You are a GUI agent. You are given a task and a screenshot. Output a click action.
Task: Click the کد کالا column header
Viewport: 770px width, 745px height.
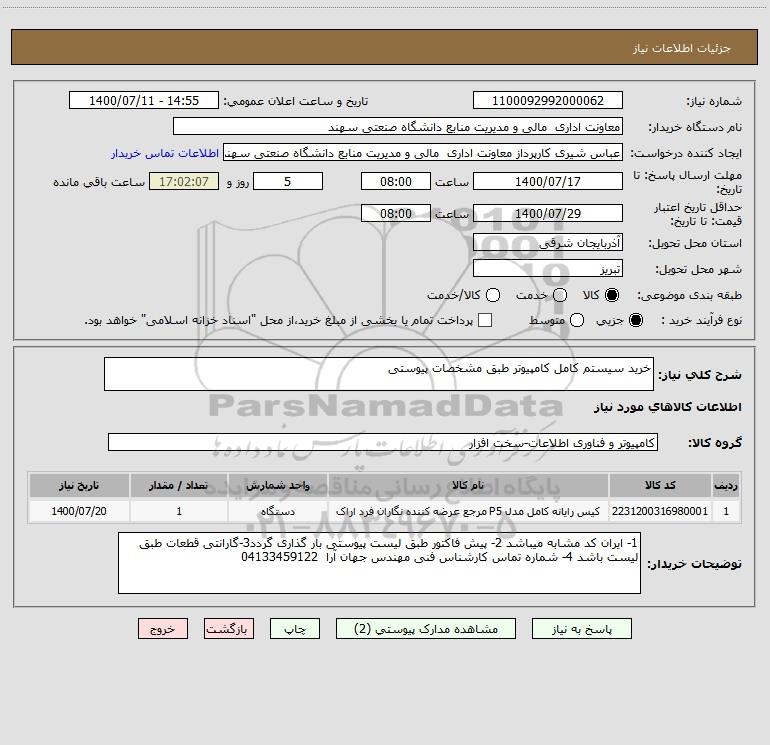pyautogui.click(x=660, y=486)
